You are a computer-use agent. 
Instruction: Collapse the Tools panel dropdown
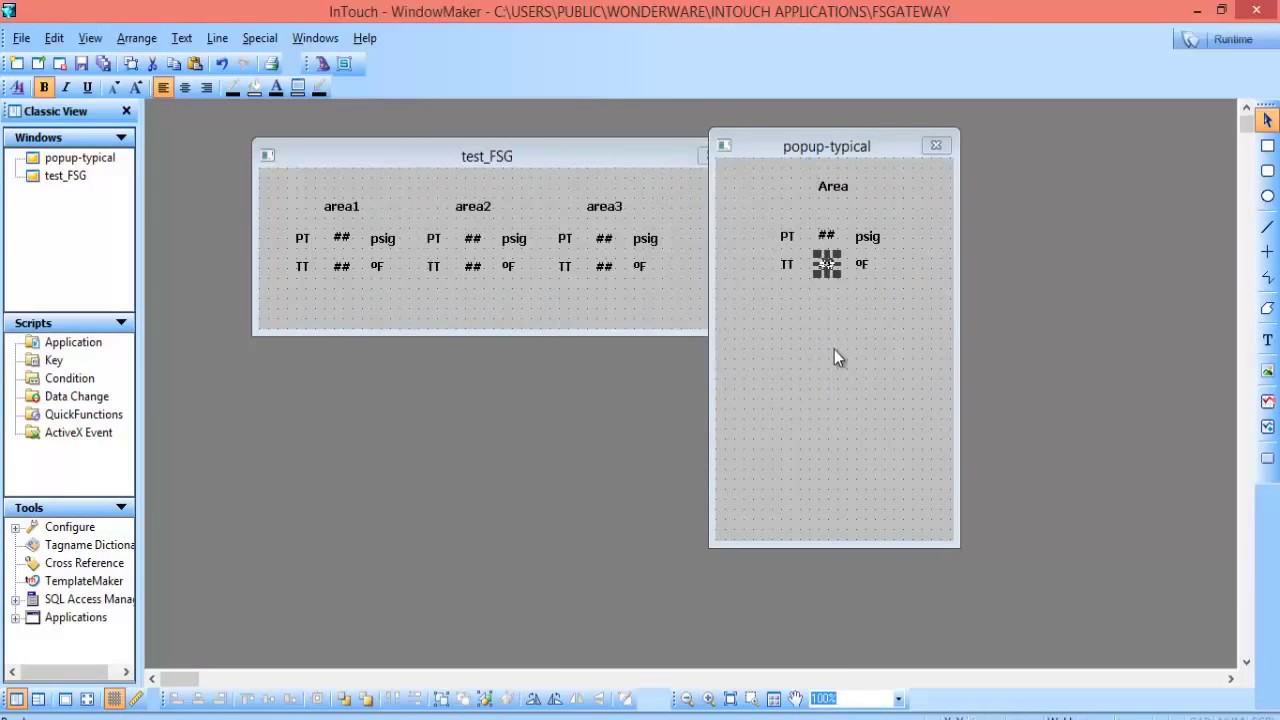121,508
